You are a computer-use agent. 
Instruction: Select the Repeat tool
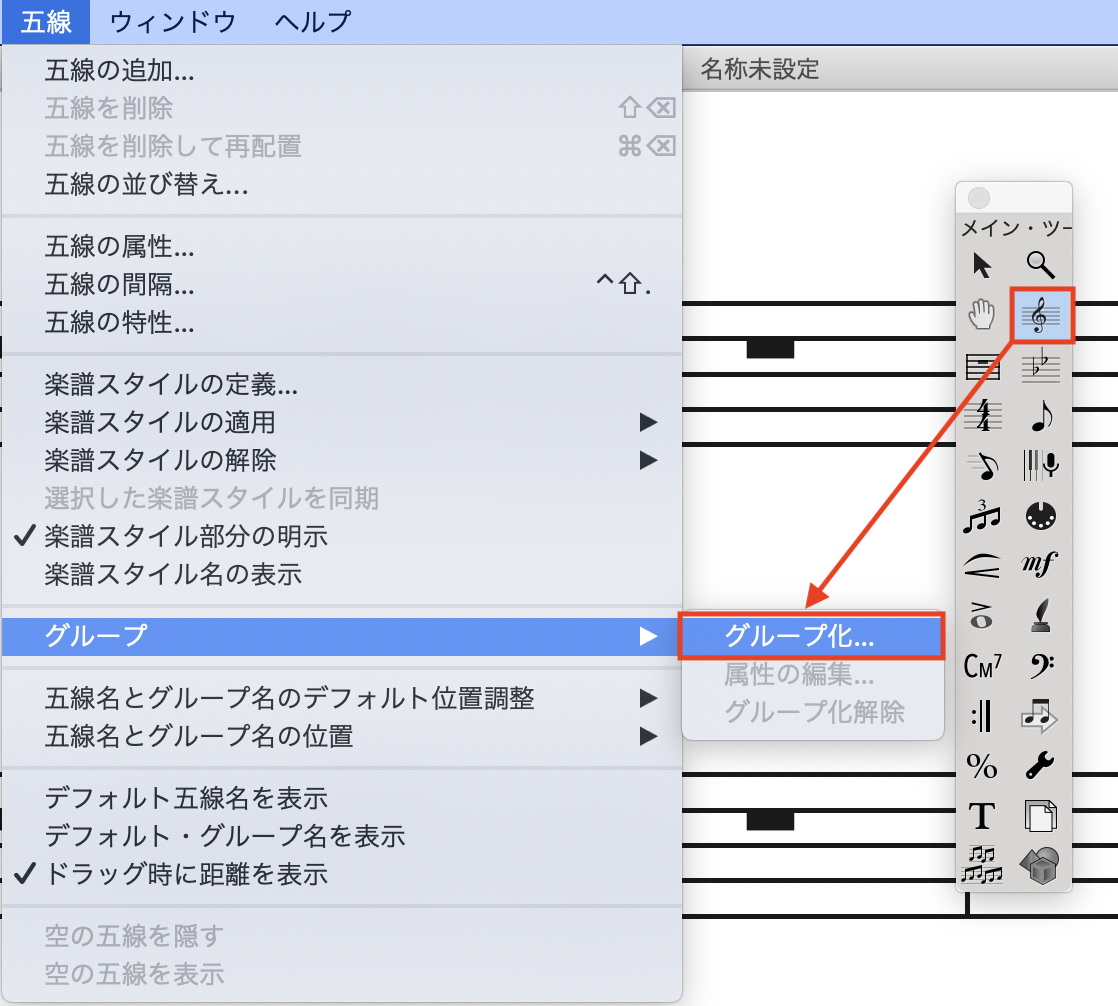click(983, 716)
